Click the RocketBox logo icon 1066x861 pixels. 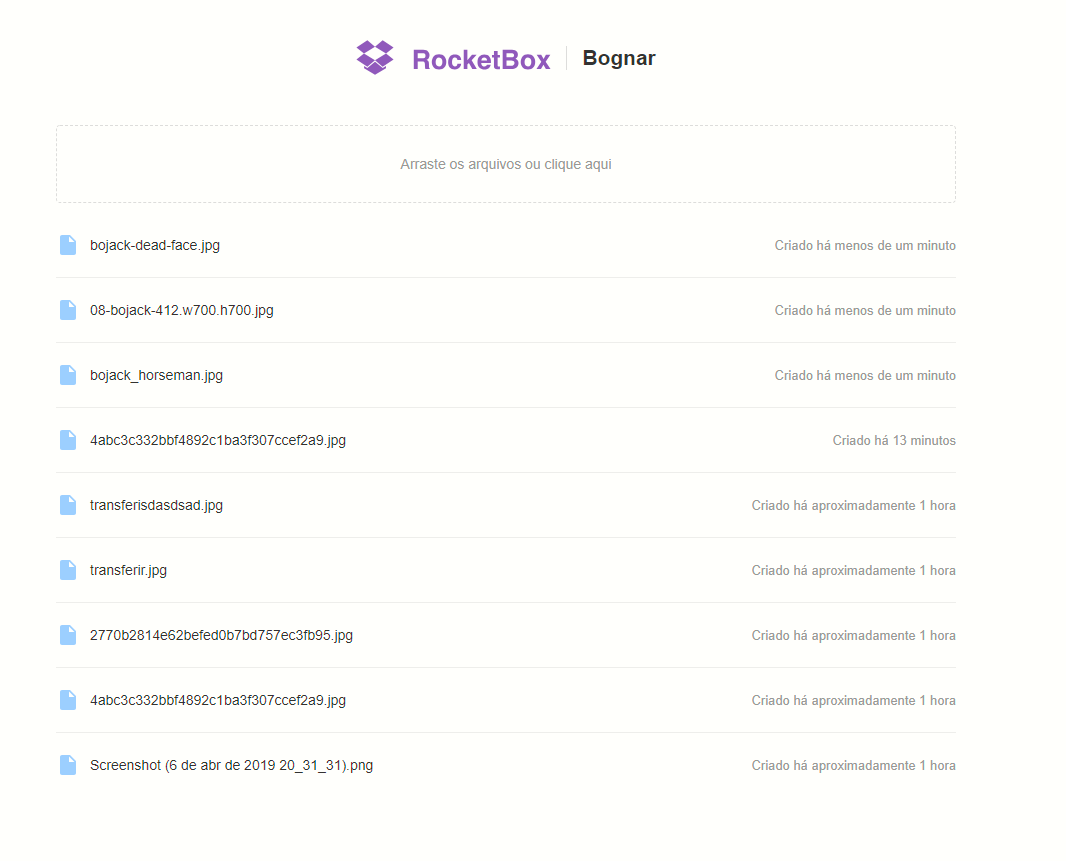pos(375,57)
